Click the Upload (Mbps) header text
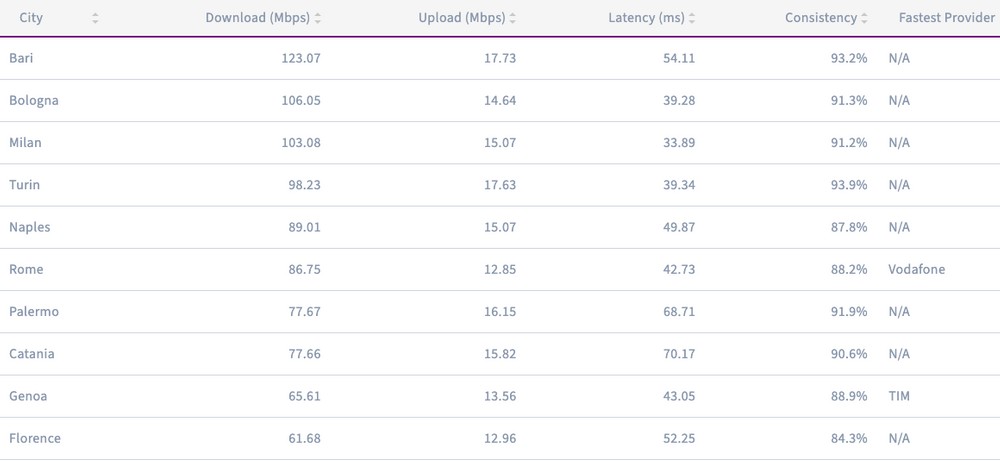 click(461, 18)
